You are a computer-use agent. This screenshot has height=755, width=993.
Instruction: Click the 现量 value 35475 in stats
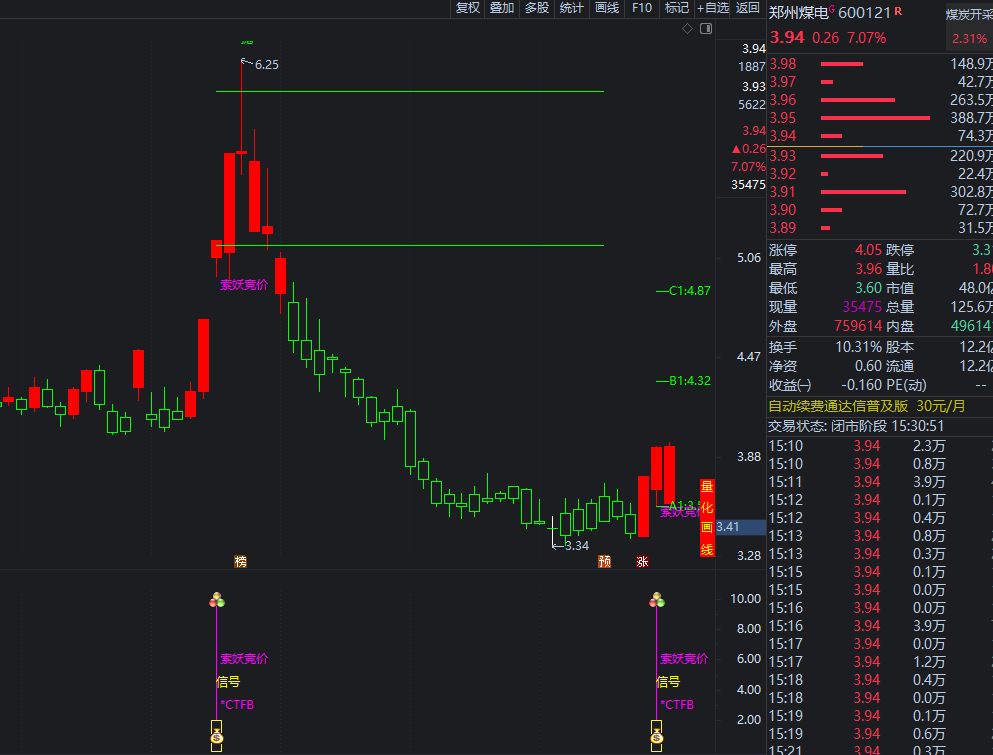coord(862,307)
